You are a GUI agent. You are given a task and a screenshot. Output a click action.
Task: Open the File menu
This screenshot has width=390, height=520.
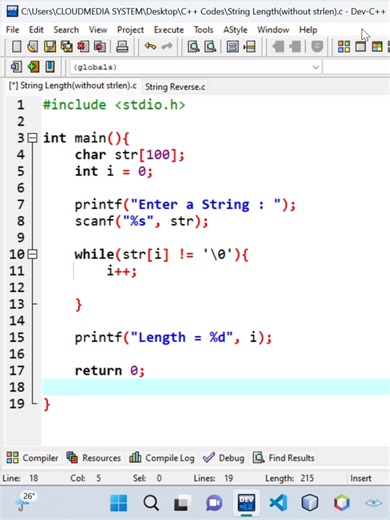(13, 30)
